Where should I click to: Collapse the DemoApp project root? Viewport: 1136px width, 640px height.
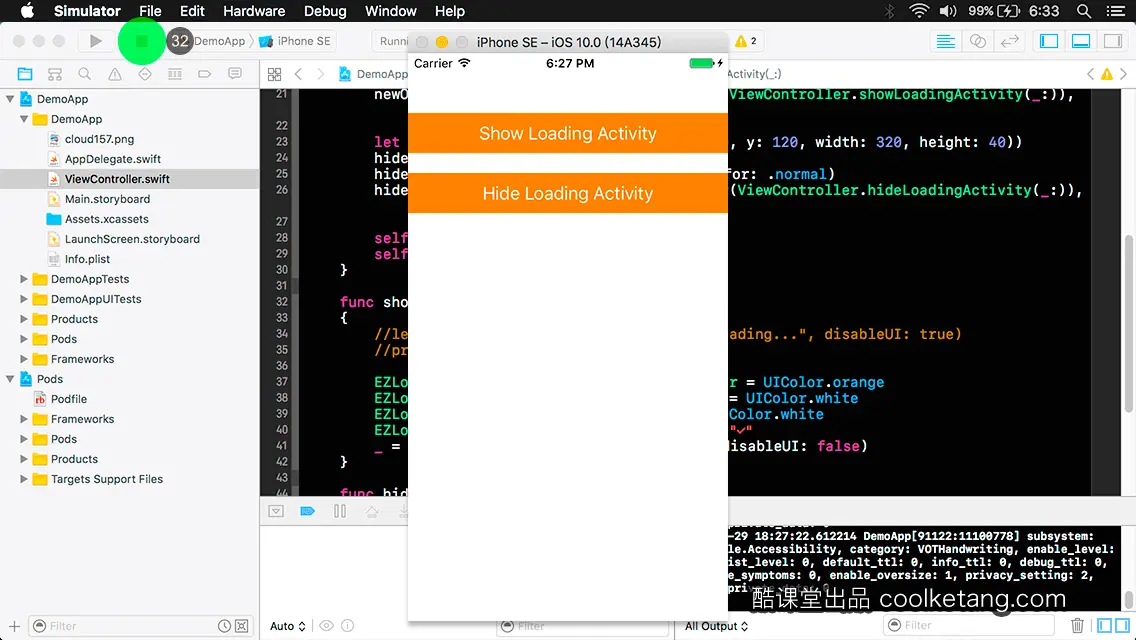point(10,99)
